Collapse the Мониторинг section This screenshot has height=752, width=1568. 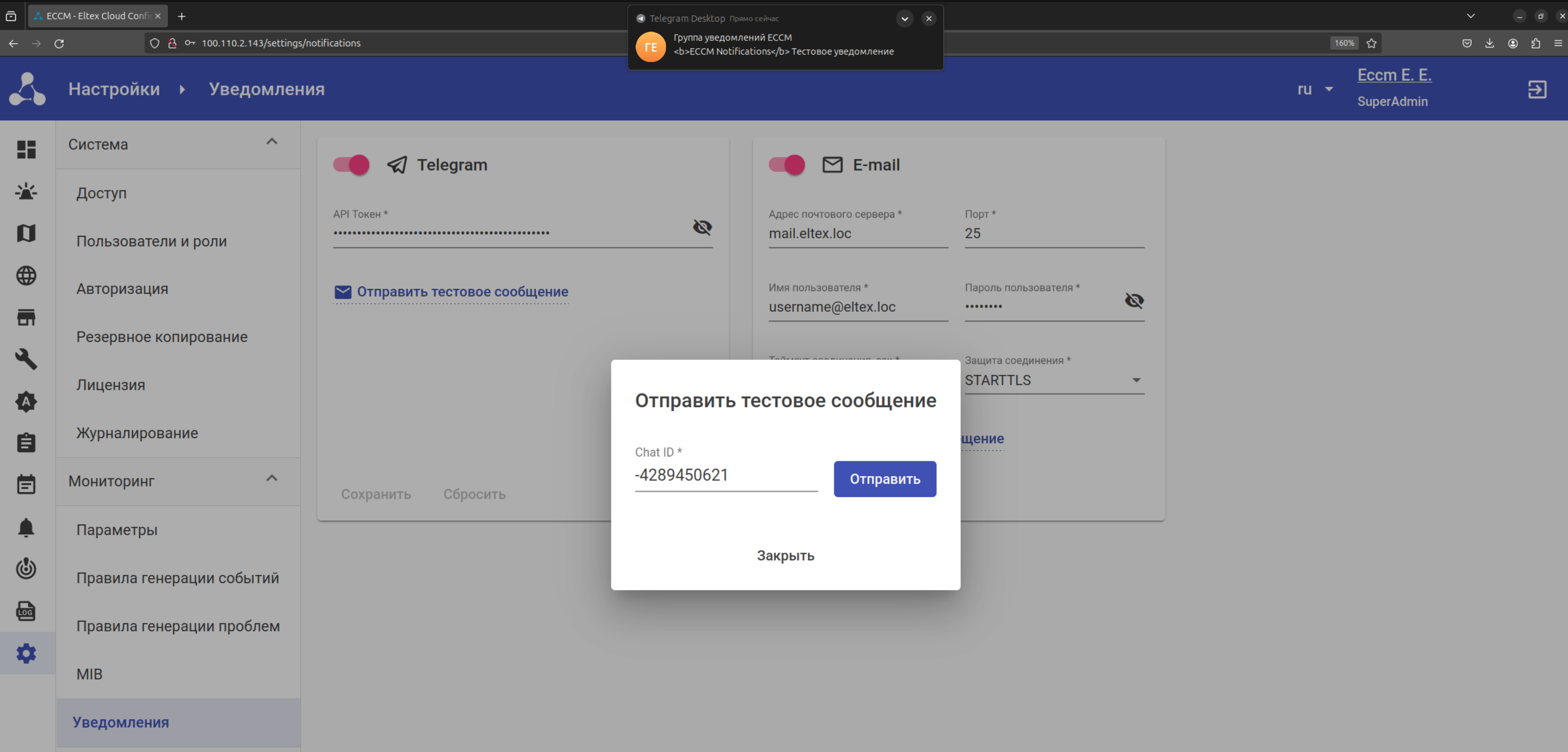(271, 478)
